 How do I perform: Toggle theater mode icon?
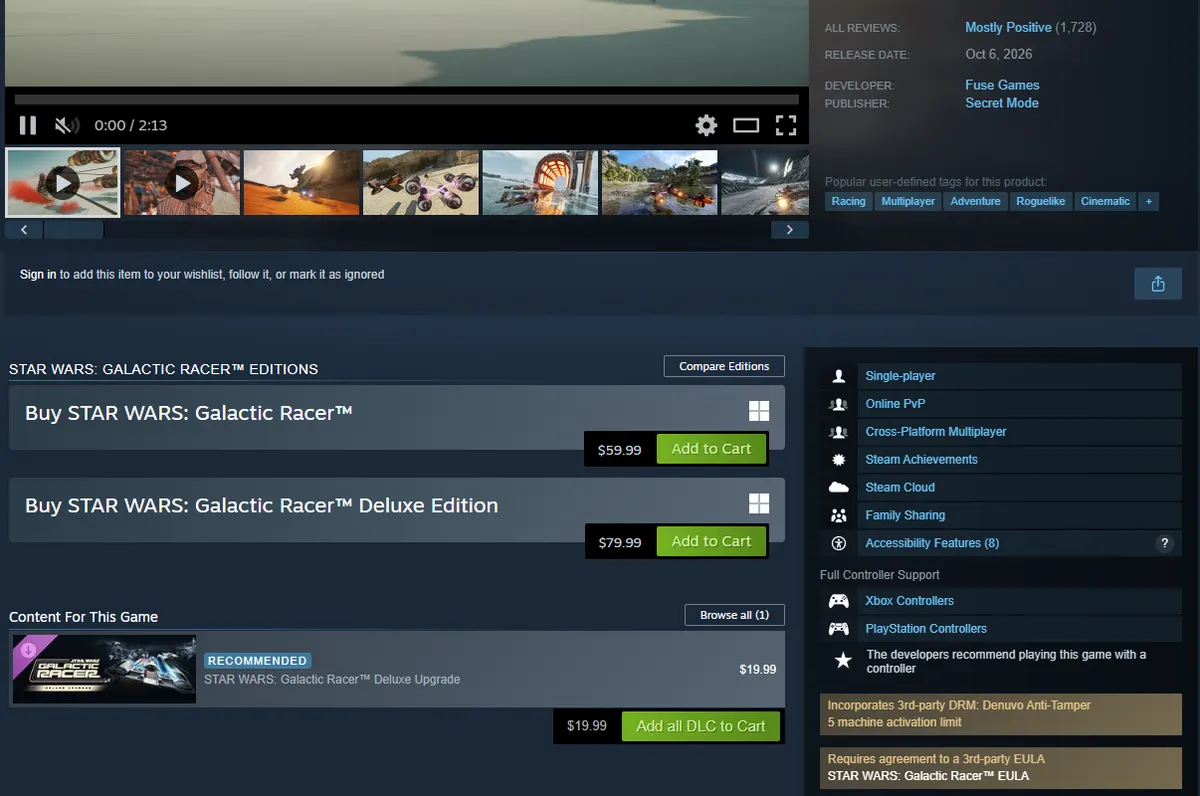[746, 125]
